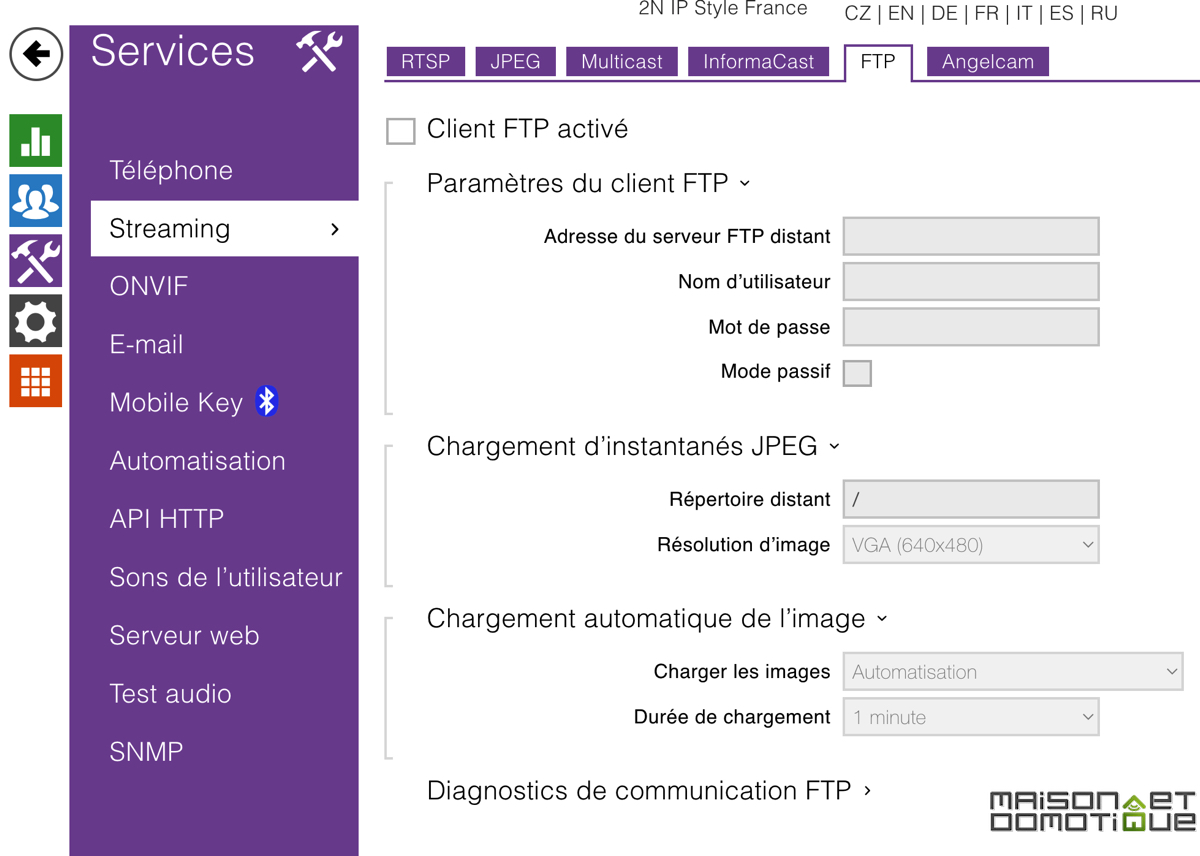Open the Automatisation menu item

pos(198,461)
